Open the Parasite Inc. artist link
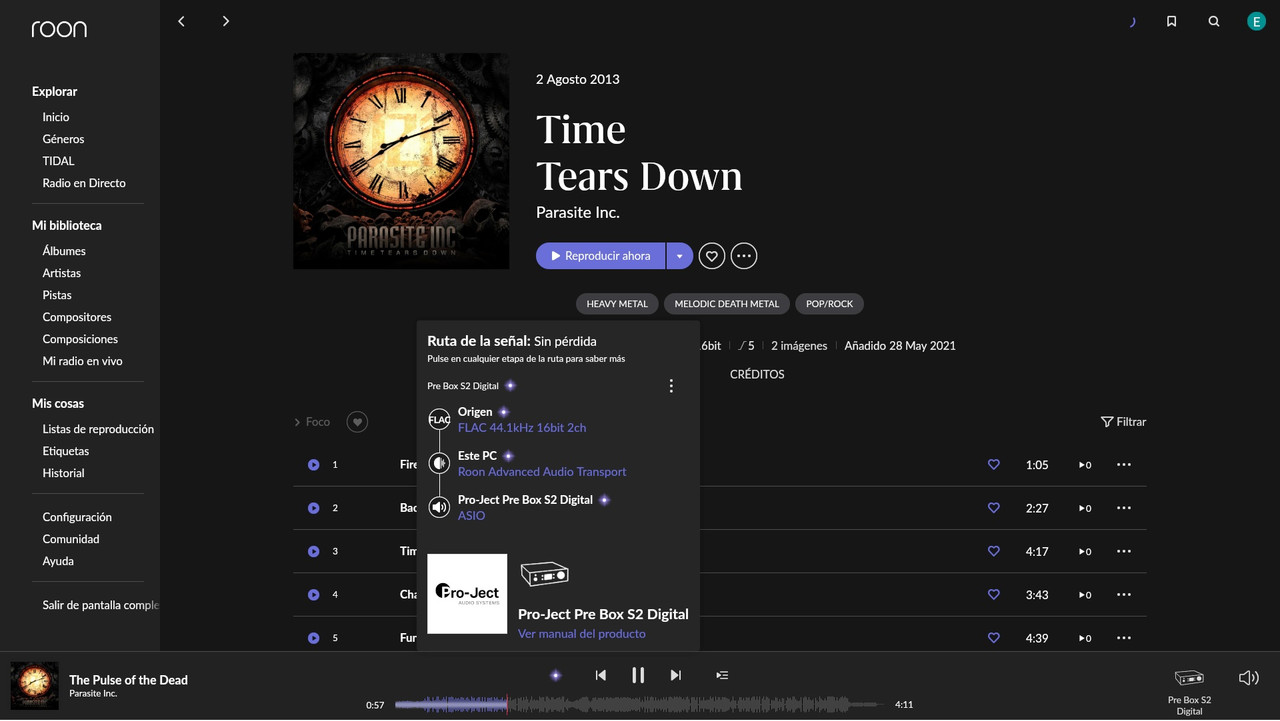1280x721 pixels. click(578, 213)
